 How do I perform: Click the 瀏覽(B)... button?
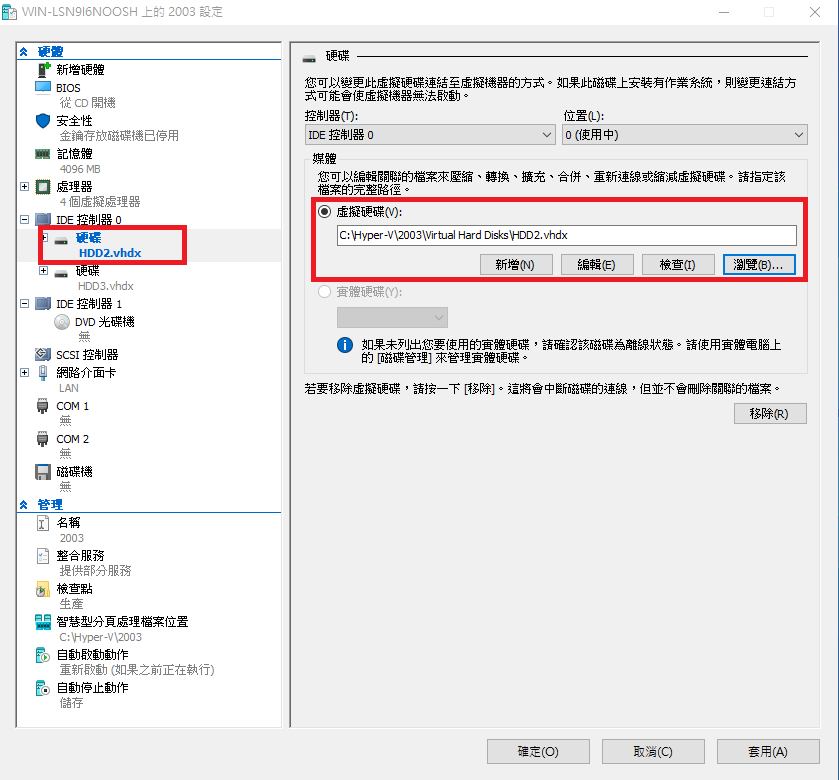759,265
